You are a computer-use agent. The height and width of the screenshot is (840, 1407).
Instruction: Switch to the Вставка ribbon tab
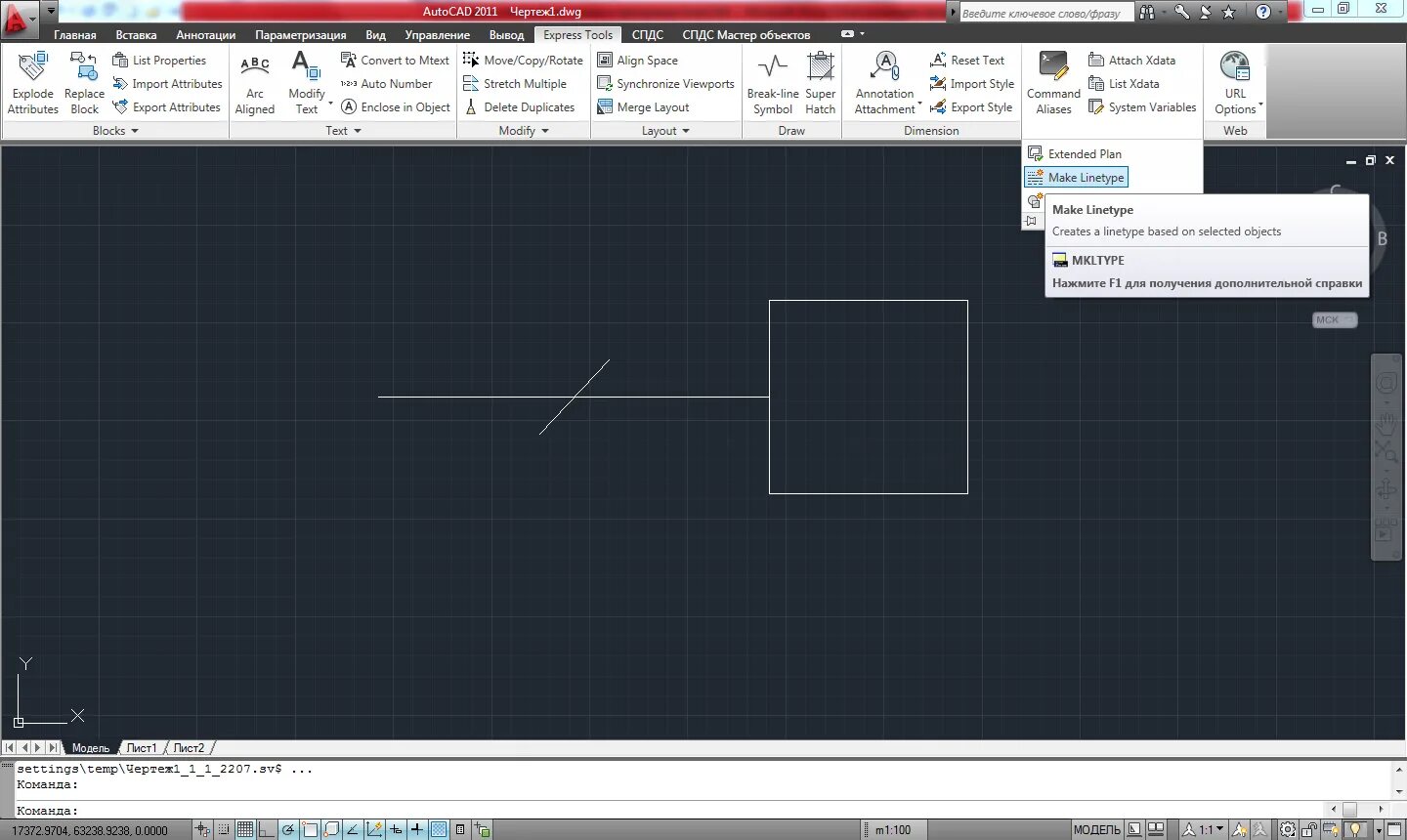[136, 35]
